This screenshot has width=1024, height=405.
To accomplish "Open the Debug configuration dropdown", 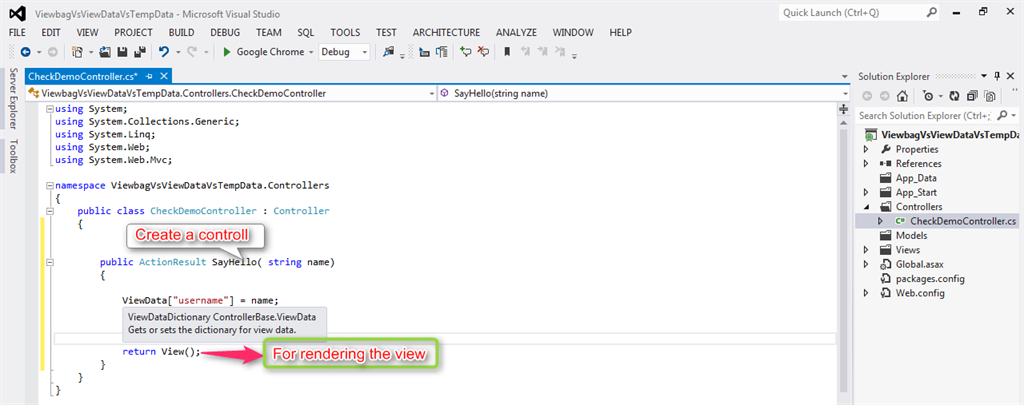I will pyautogui.click(x=364, y=52).
